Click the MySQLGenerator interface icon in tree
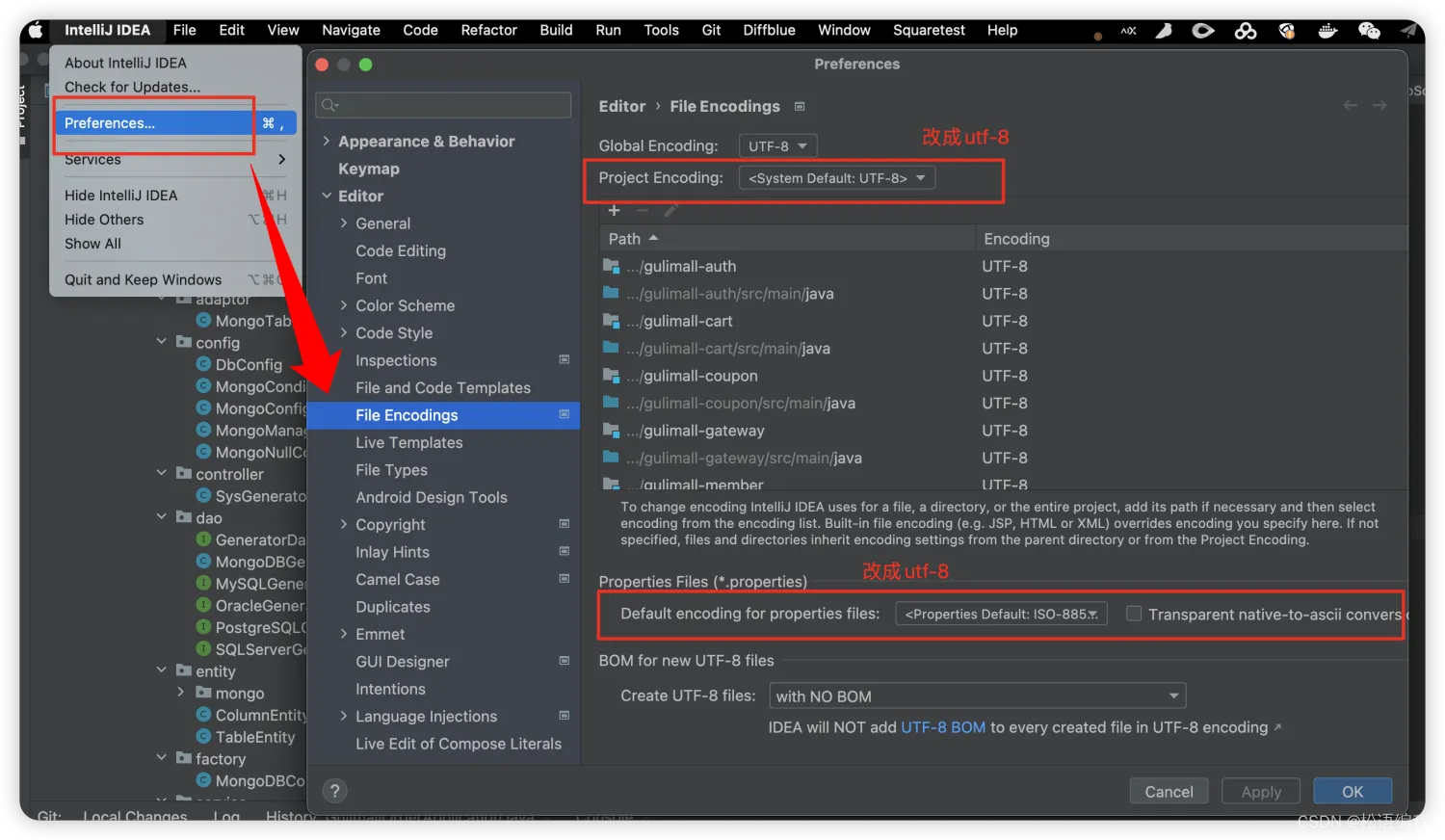The height and width of the screenshot is (840, 1445). click(203, 583)
